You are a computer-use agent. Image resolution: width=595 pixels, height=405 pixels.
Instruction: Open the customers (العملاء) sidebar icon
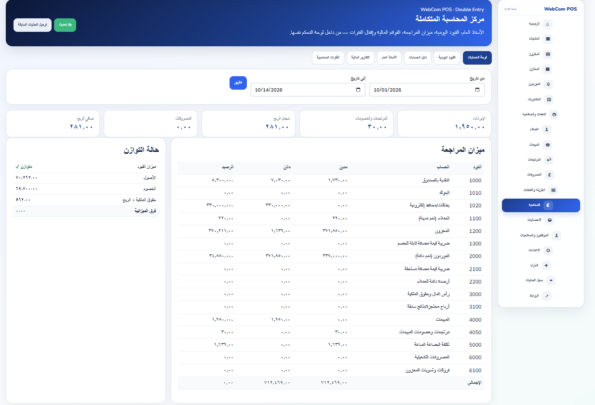tap(547, 129)
